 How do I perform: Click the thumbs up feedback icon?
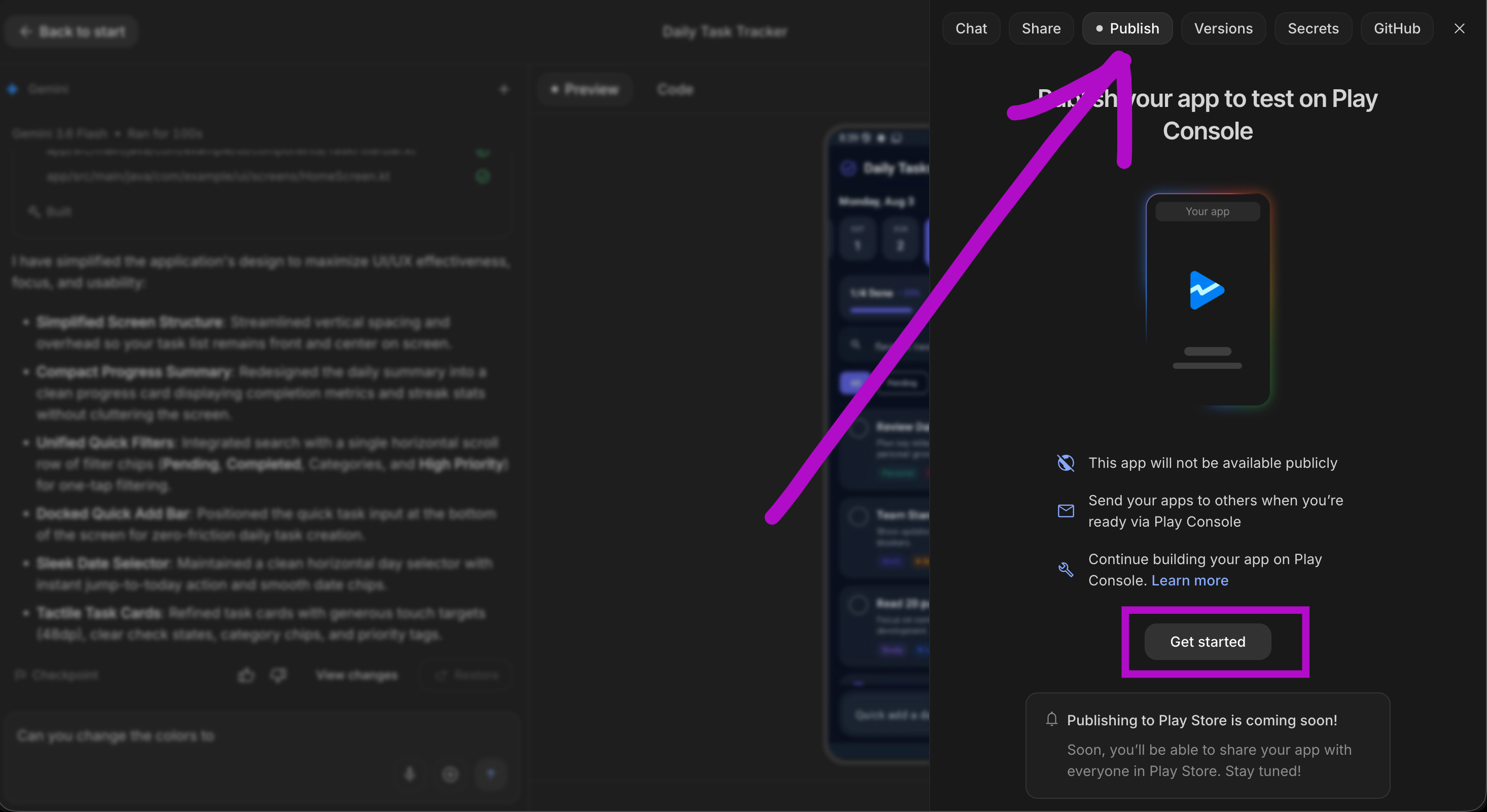[x=246, y=675]
